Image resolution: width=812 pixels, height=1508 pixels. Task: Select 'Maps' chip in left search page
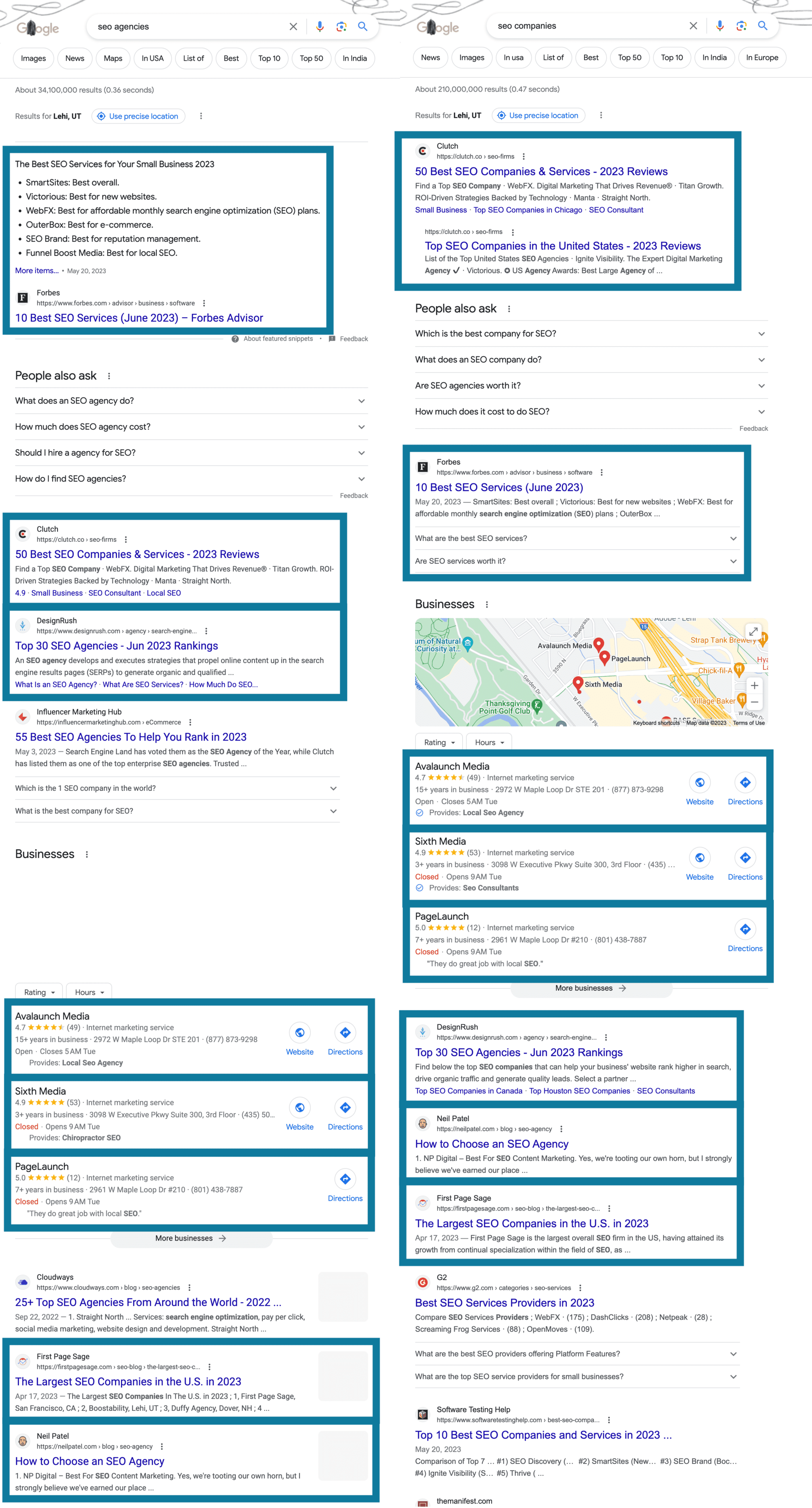(113, 59)
